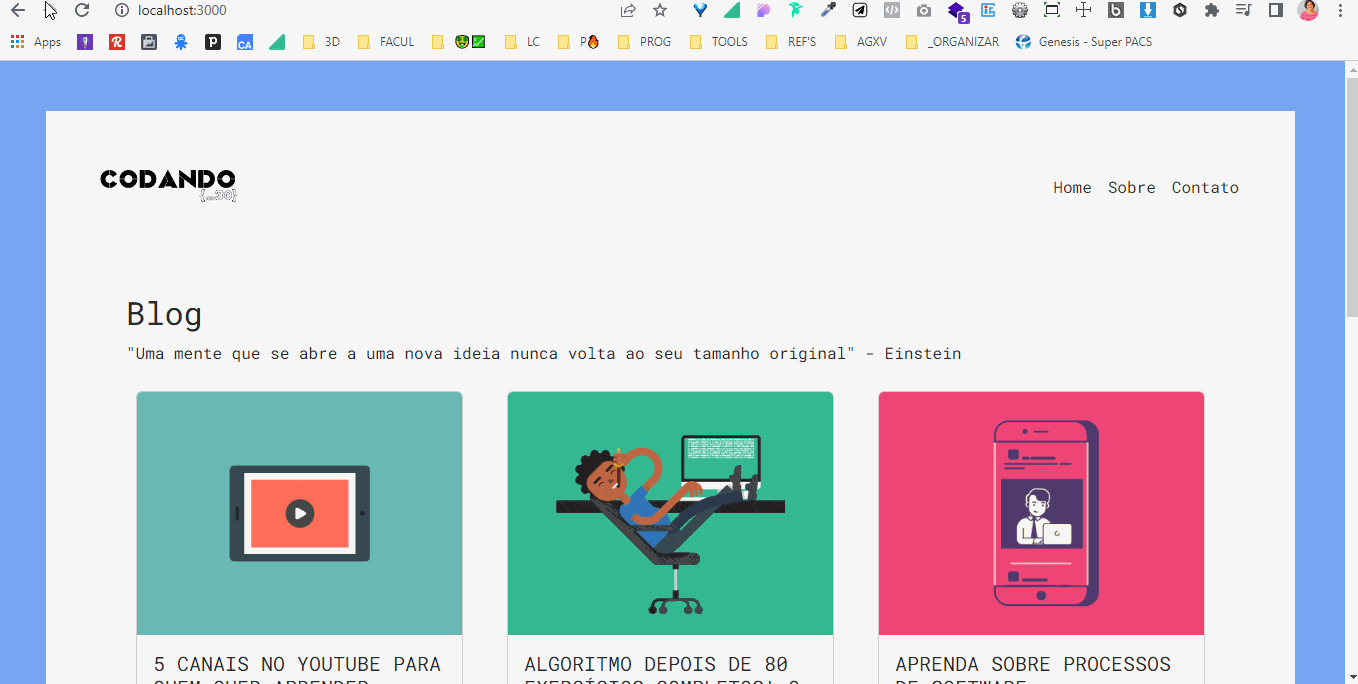Open the Sobre navigation item
1358x684 pixels.
click(x=1131, y=187)
